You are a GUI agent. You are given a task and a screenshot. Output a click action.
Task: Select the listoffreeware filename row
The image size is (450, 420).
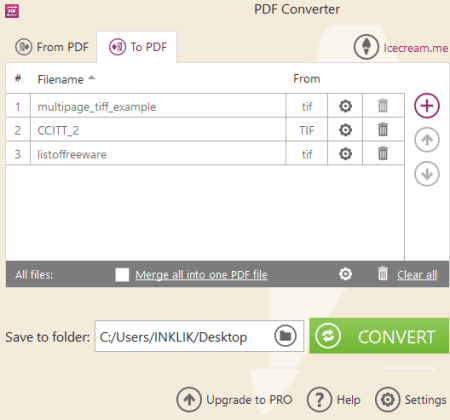click(158, 154)
